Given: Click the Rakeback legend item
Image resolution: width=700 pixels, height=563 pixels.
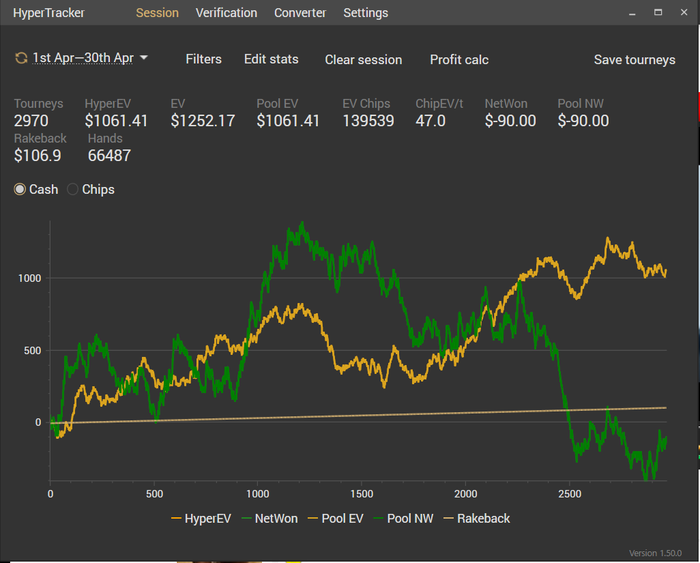Looking at the screenshot, I should [476, 518].
